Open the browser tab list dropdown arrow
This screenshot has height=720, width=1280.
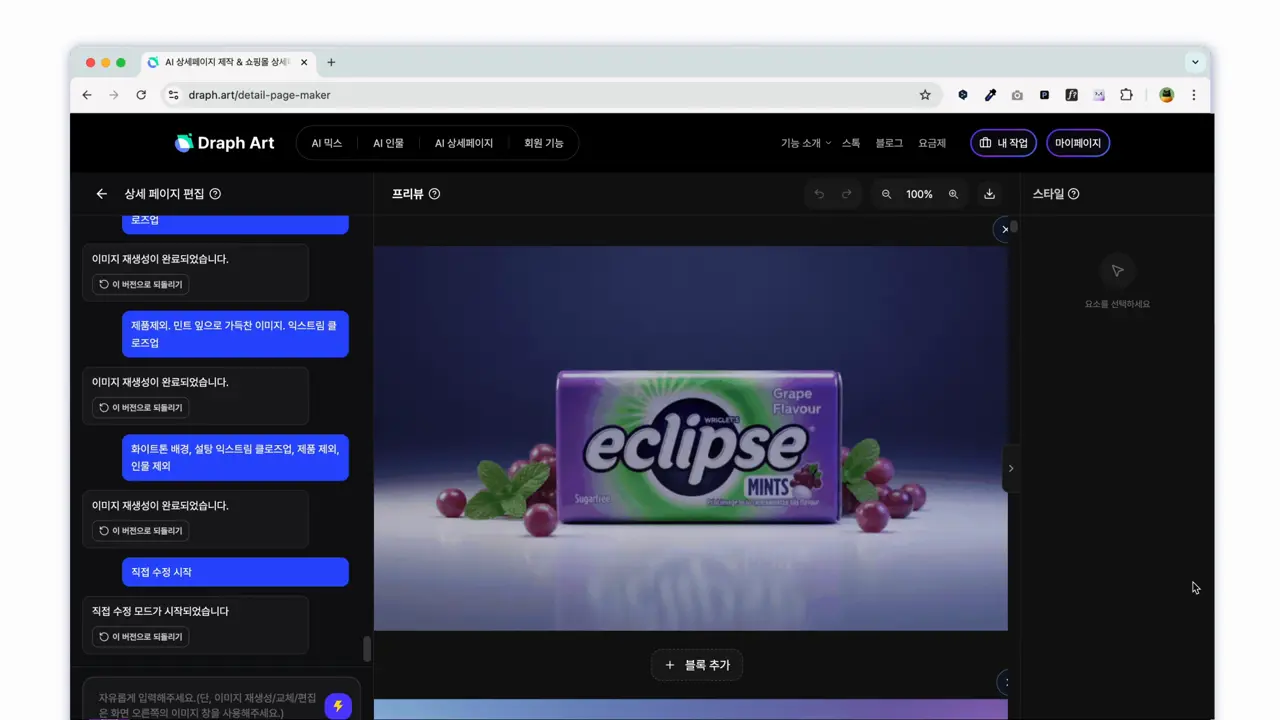pos(1194,62)
